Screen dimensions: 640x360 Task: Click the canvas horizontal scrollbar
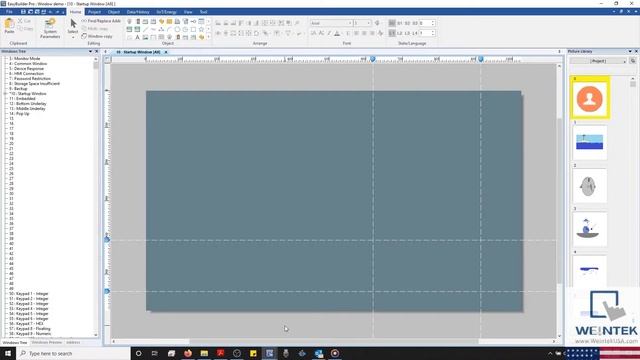coord(334,342)
